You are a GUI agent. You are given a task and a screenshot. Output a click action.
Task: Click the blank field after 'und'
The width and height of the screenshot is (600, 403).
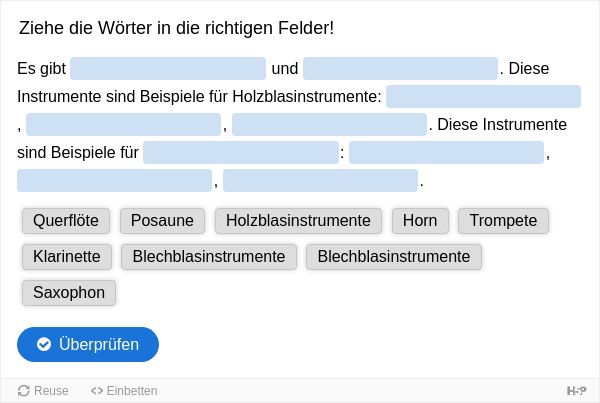coord(400,69)
